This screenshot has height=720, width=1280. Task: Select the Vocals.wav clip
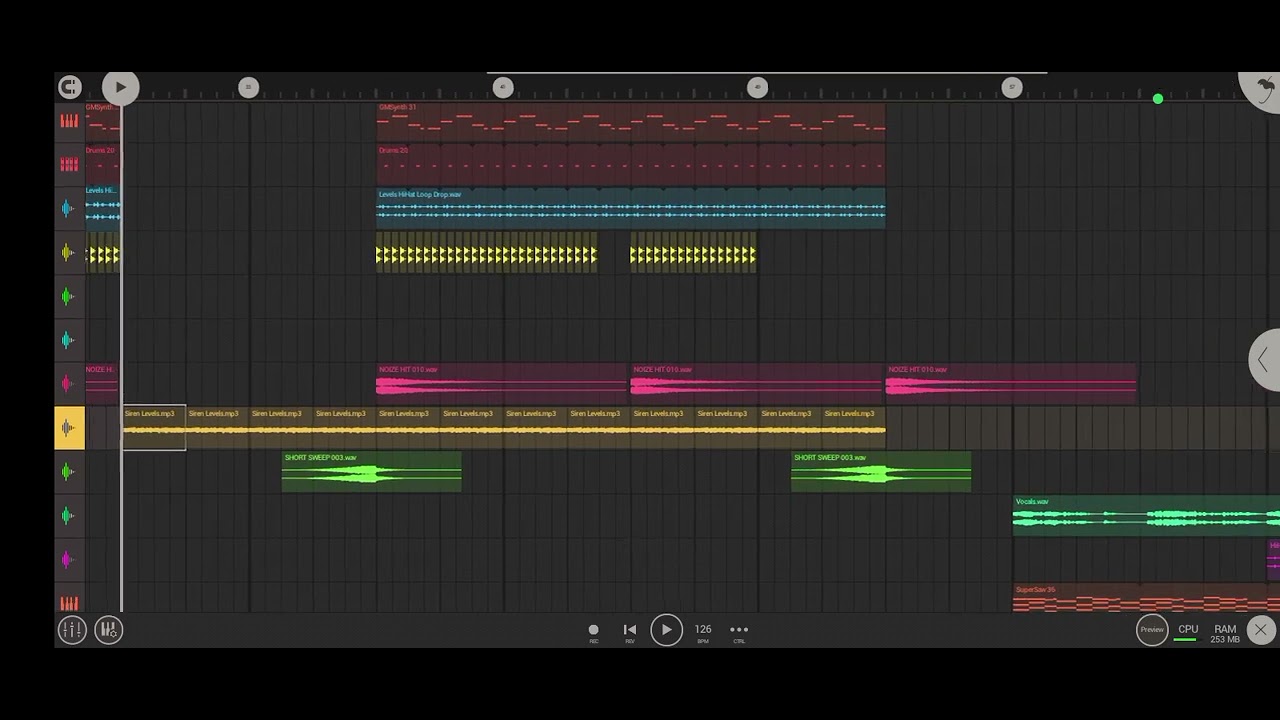(x=1146, y=516)
